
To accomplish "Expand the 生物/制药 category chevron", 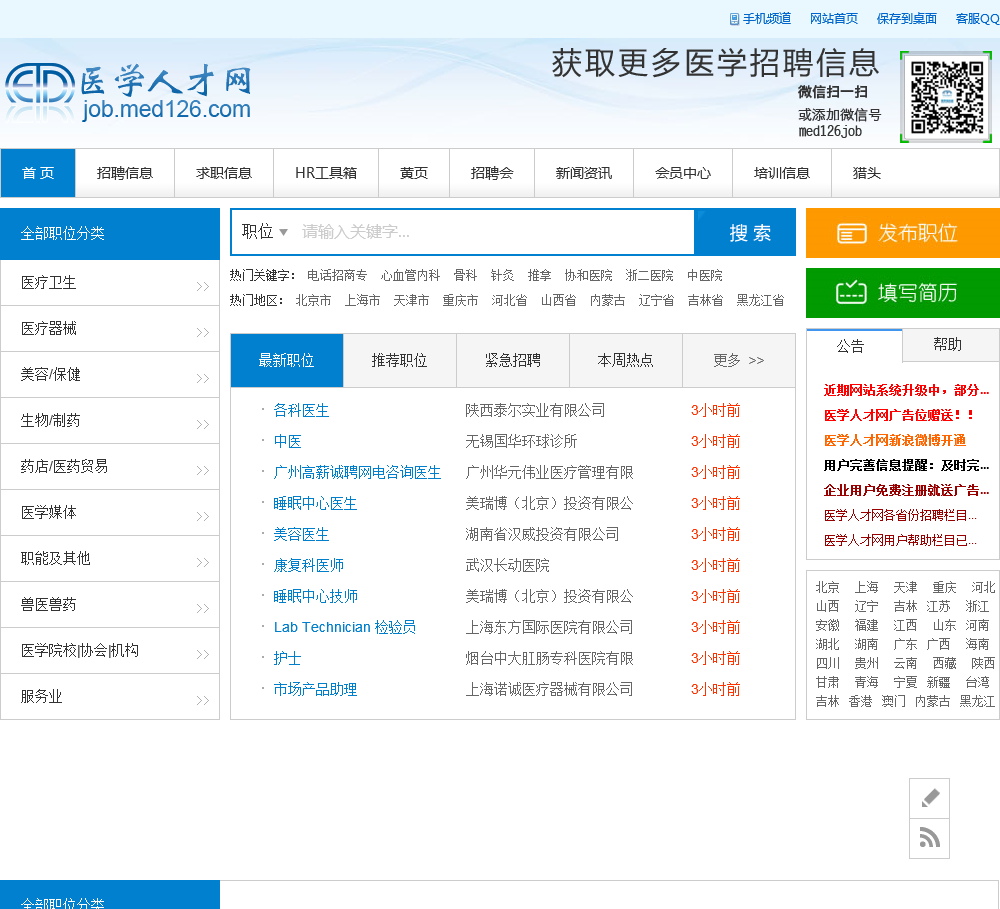I will [202, 424].
